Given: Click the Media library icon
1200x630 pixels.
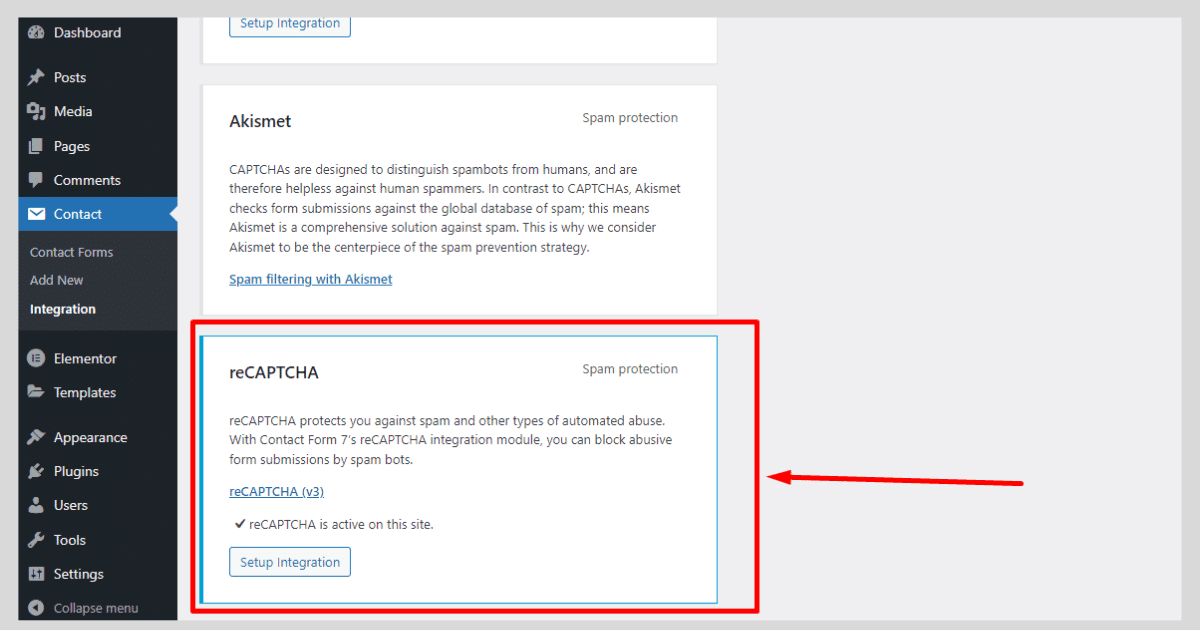Looking at the screenshot, I should point(37,111).
